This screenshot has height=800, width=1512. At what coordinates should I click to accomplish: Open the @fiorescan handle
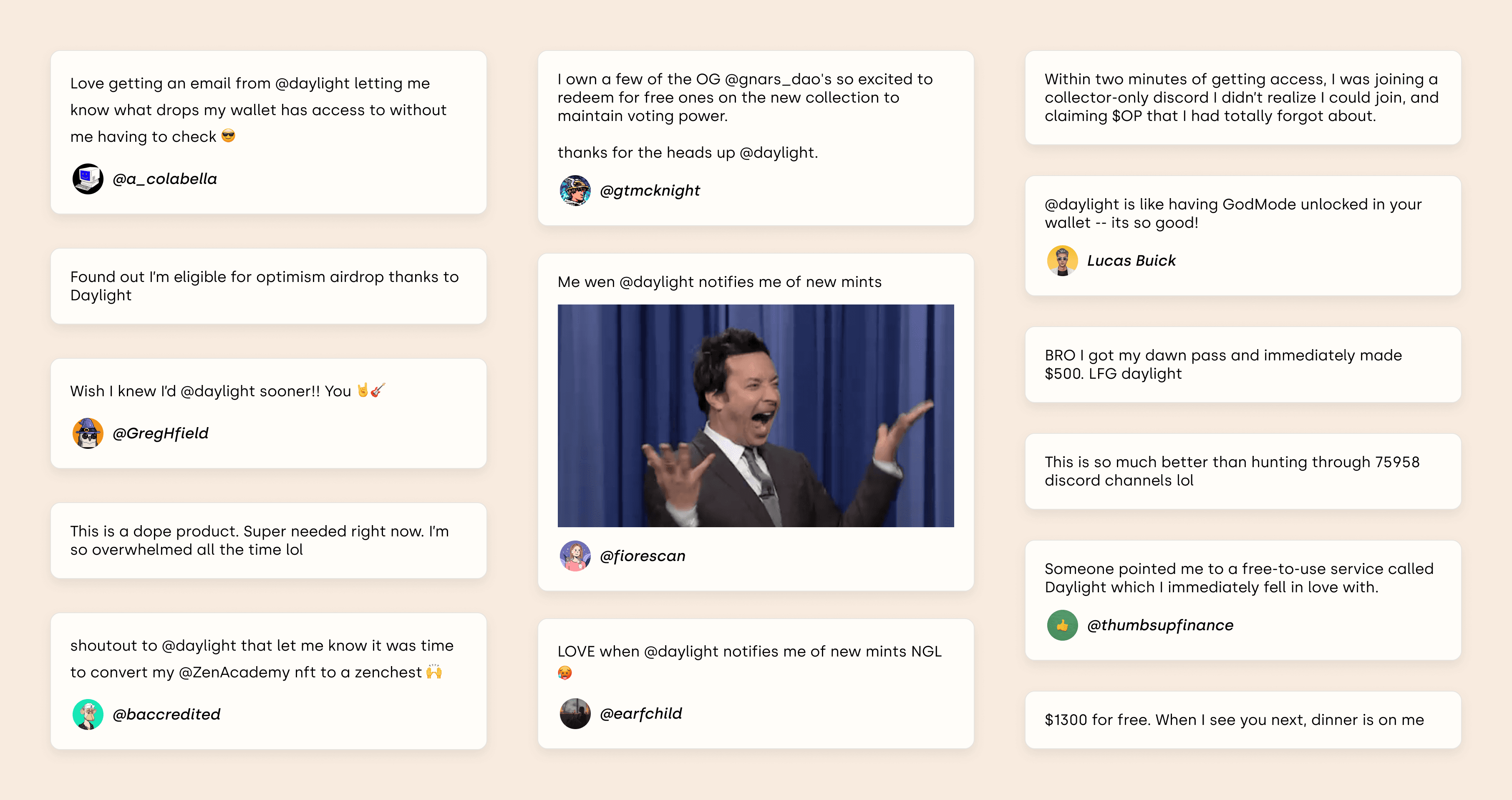coord(642,556)
